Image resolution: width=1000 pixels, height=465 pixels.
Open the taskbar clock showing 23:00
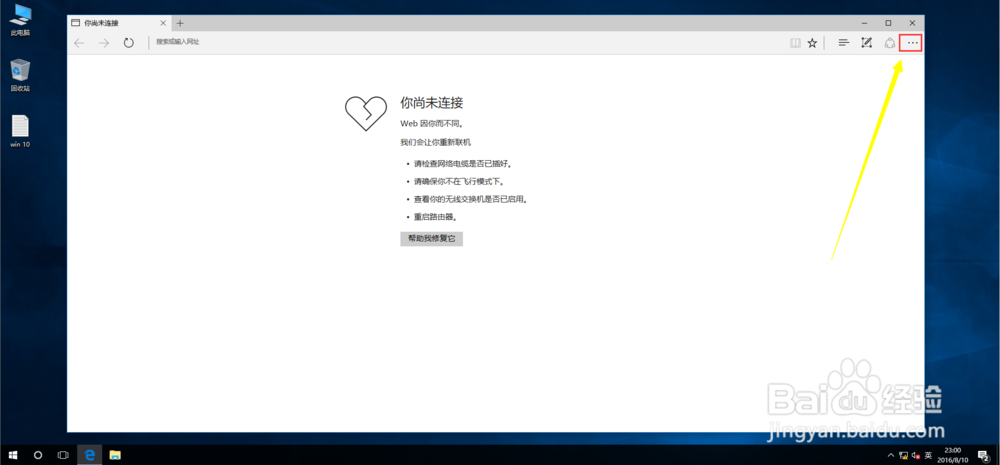[x=955, y=455]
